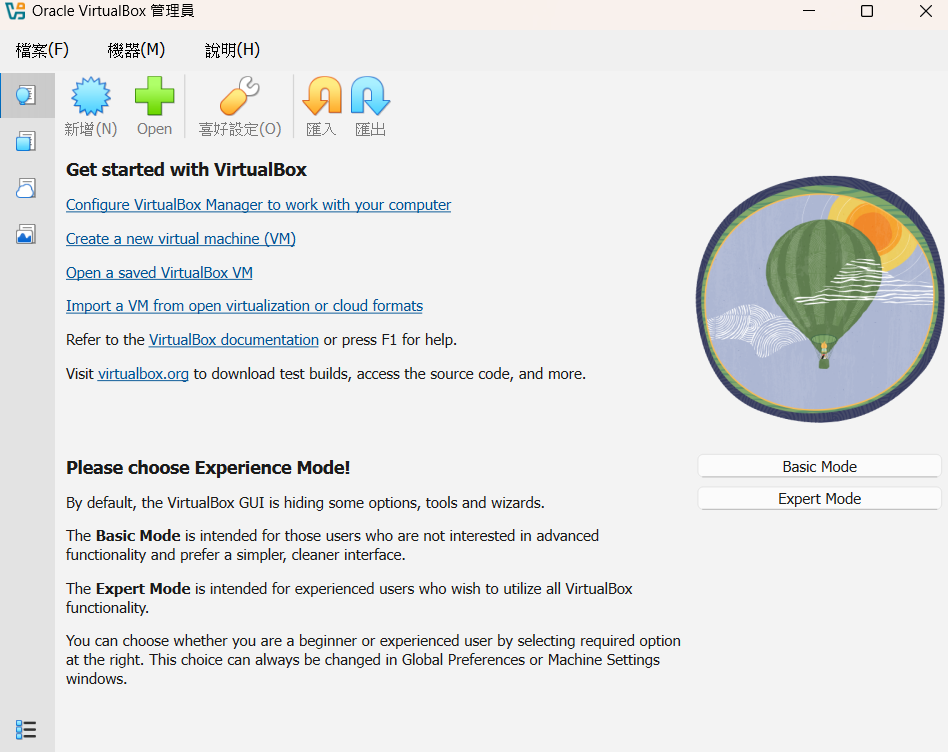Choose the Expert Mode button
Image resolution: width=948 pixels, height=752 pixels.
point(819,499)
